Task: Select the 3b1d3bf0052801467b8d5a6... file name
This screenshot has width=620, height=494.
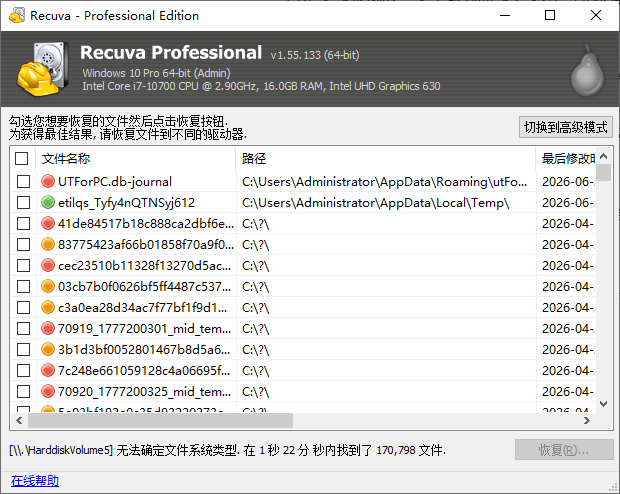Action: 144,349
